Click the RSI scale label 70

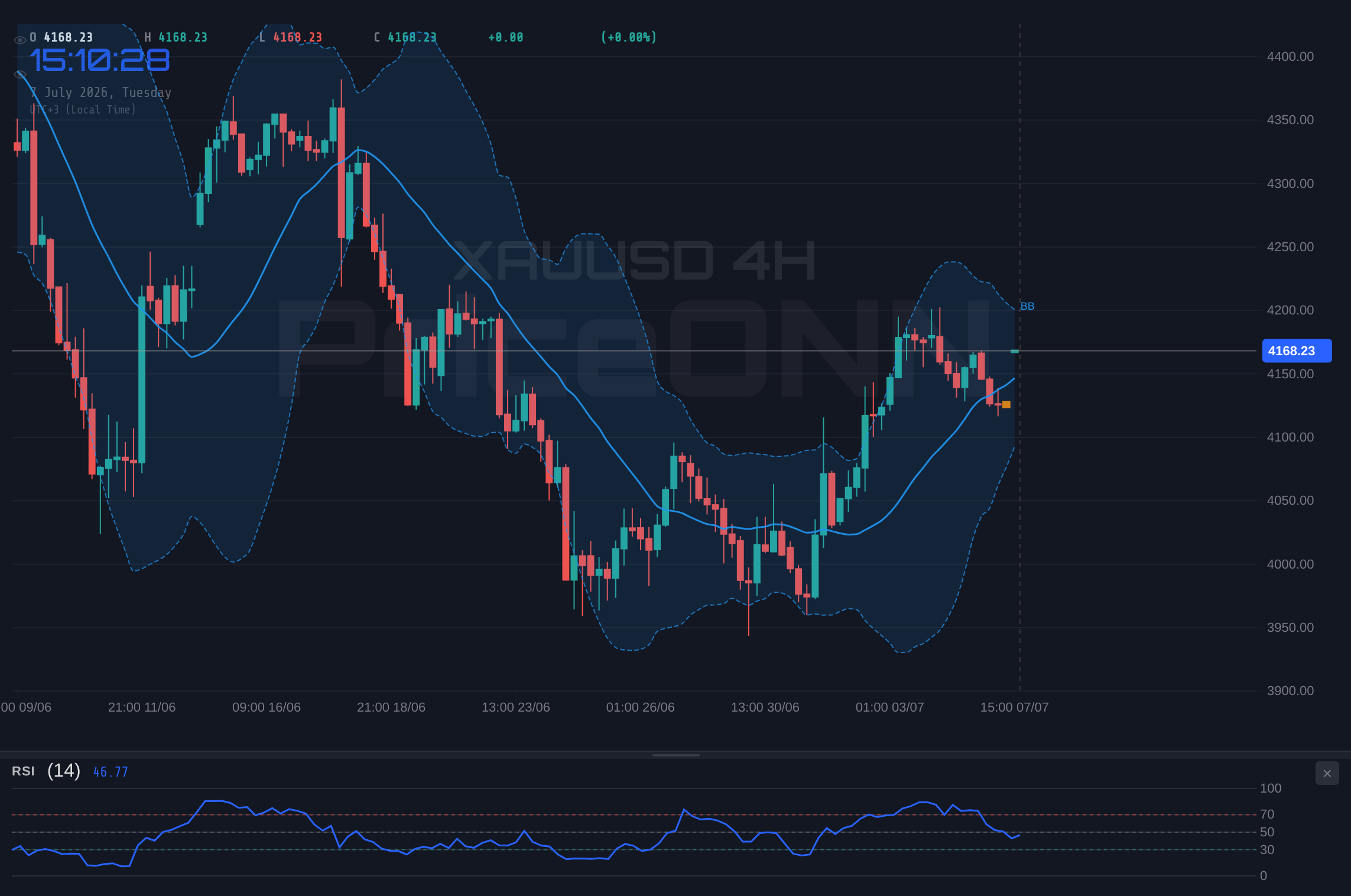(1267, 814)
